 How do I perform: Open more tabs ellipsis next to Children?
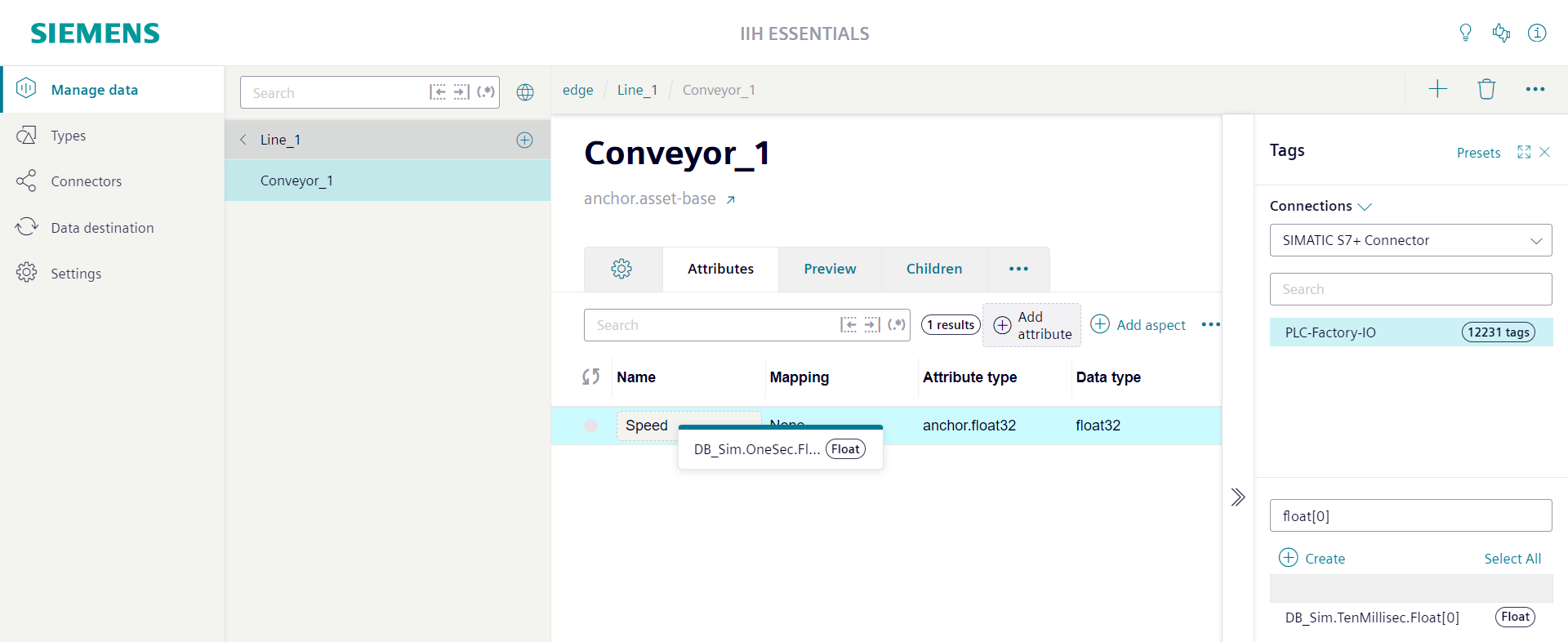[x=1018, y=269]
